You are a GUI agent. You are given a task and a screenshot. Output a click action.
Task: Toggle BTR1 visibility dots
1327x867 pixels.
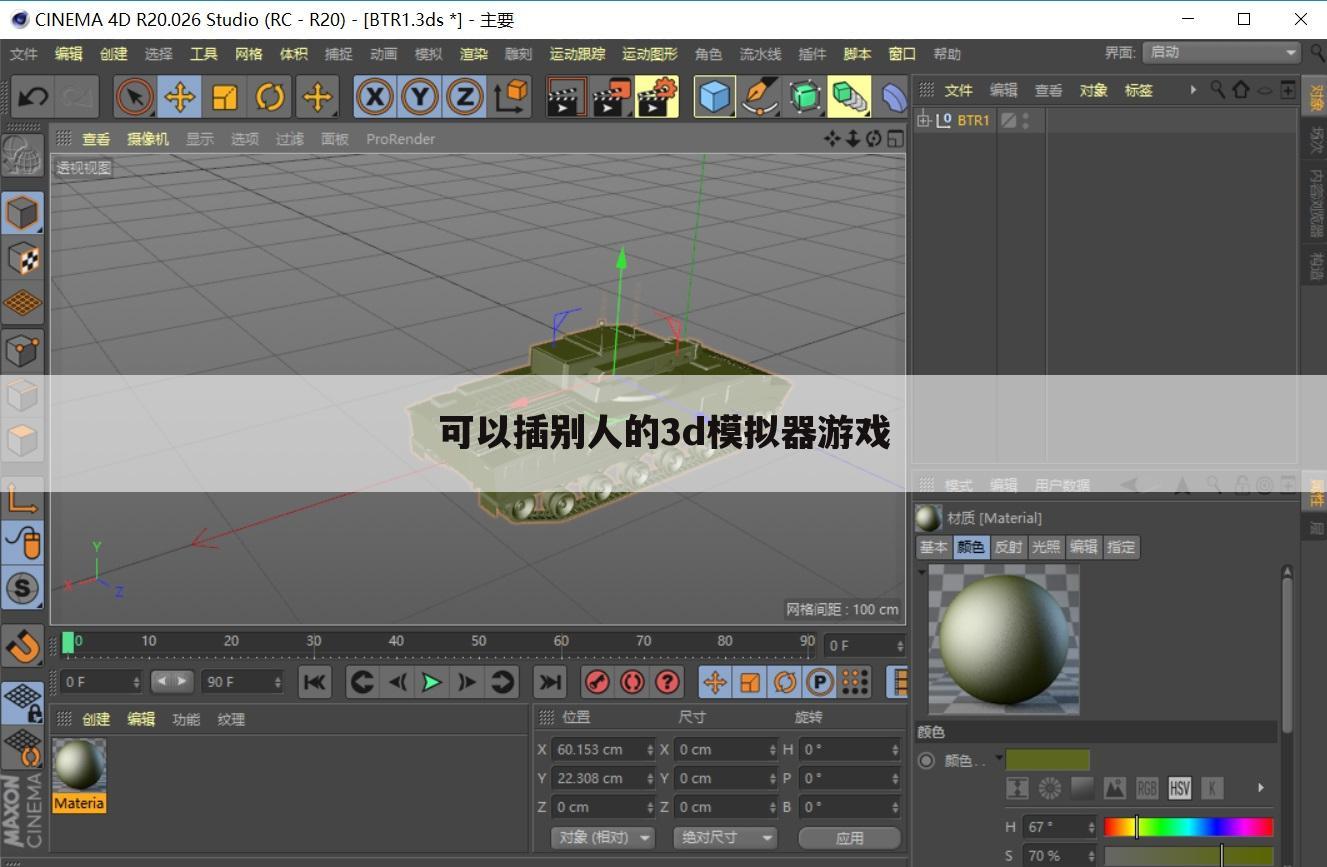pos(1026,120)
